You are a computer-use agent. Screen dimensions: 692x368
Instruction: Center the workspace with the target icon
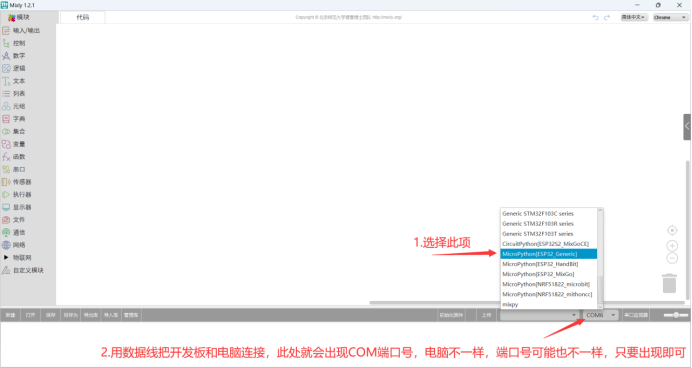(672, 230)
